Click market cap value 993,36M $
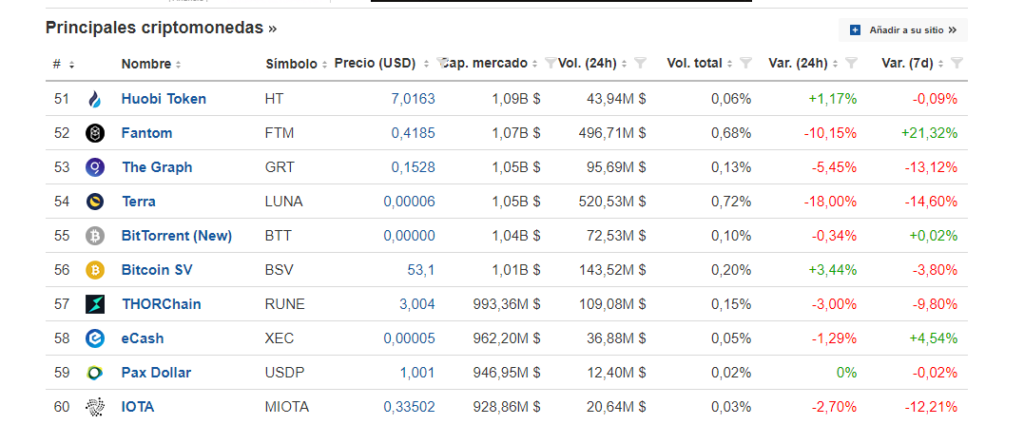This screenshot has height=444, width=1024. pyautogui.click(x=507, y=304)
